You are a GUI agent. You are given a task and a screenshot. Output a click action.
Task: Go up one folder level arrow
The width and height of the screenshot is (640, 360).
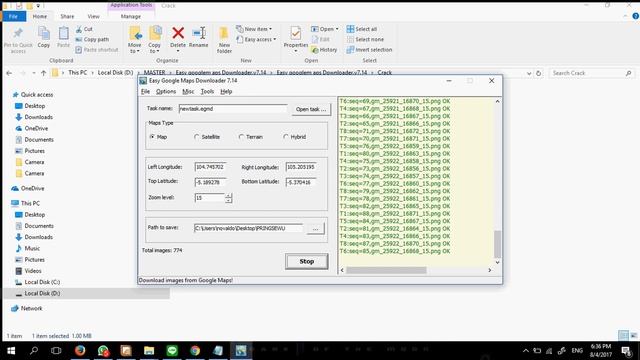[43, 73]
